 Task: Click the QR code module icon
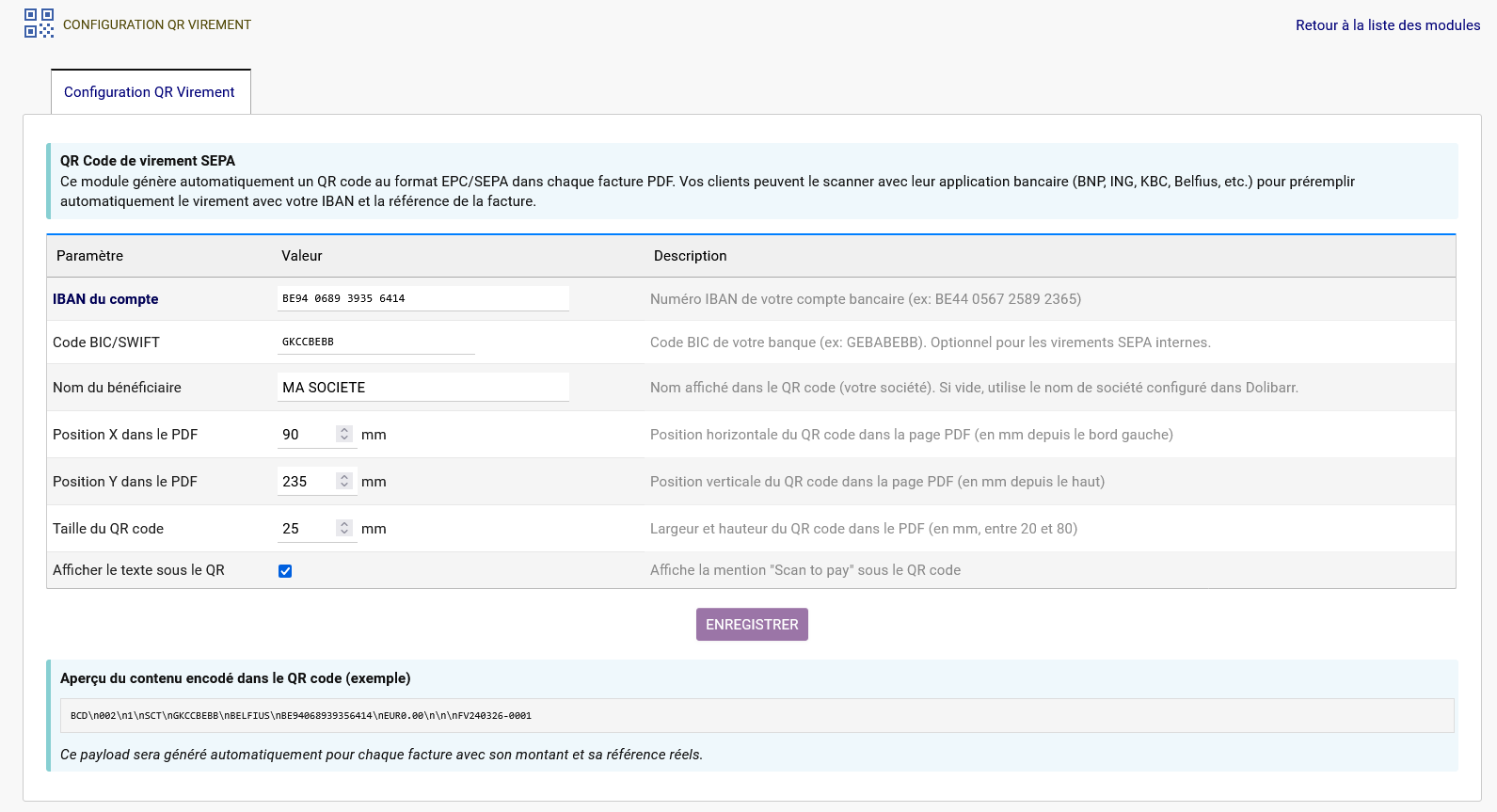pyautogui.click(x=39, y=24)
